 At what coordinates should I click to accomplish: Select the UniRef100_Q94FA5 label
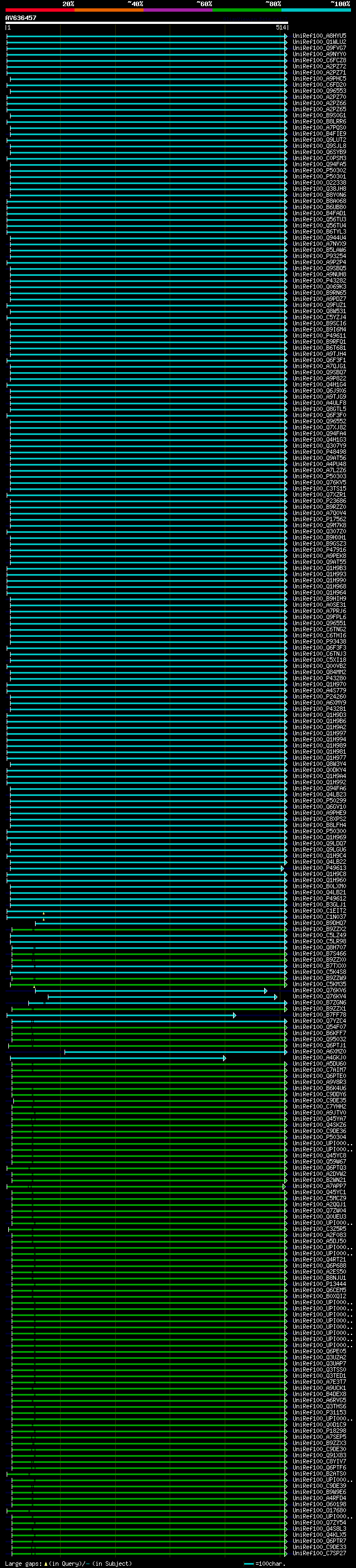tap(319, 164)
